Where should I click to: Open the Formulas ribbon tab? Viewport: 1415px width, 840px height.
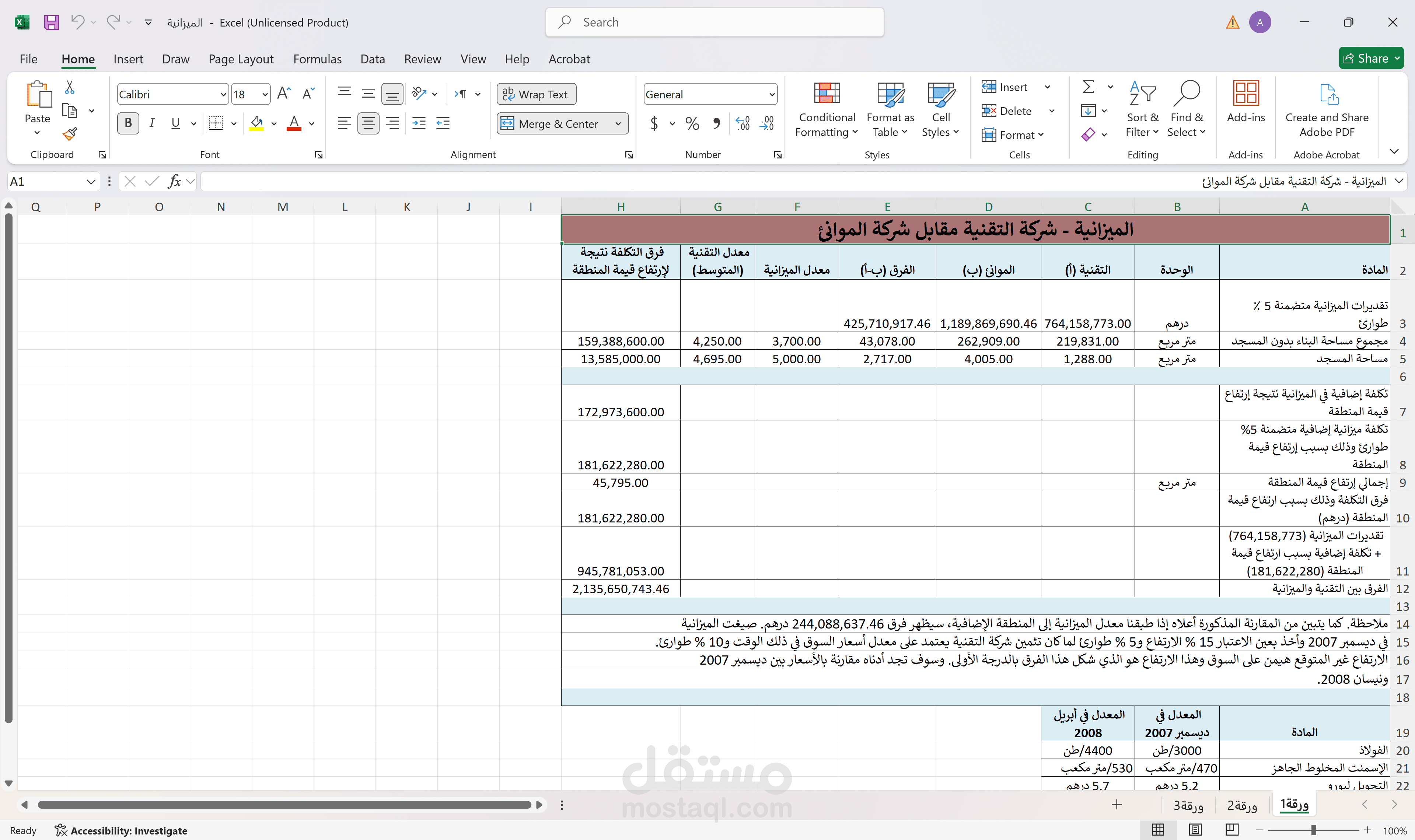317,59
